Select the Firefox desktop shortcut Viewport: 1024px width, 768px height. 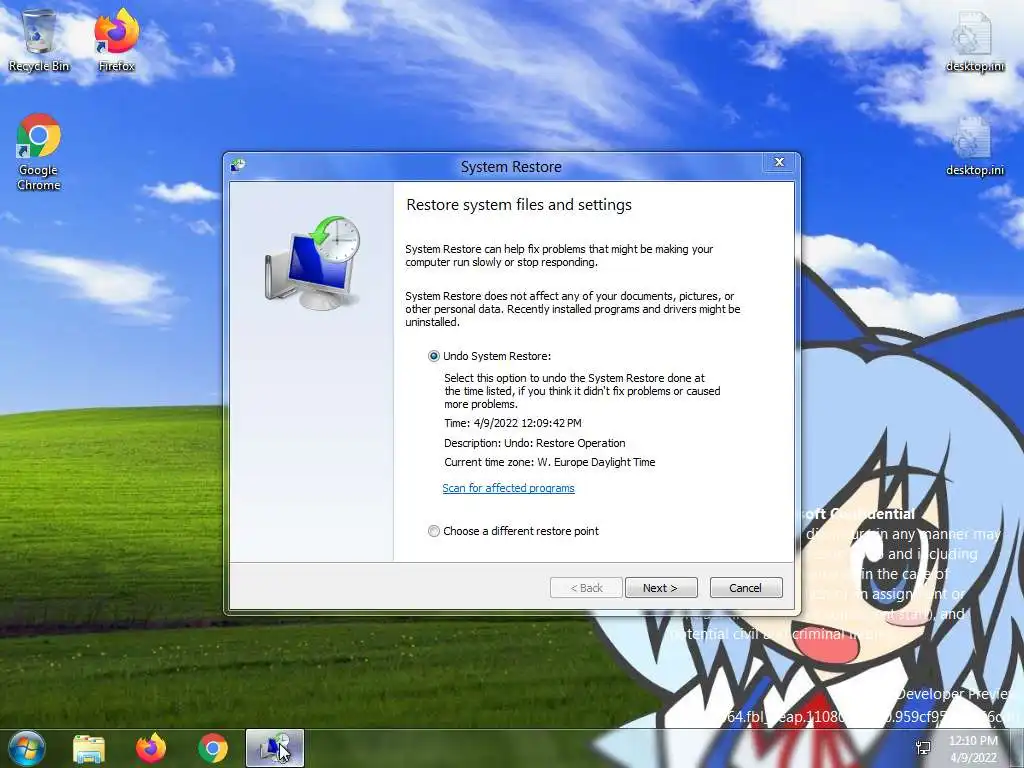[116, 41]
